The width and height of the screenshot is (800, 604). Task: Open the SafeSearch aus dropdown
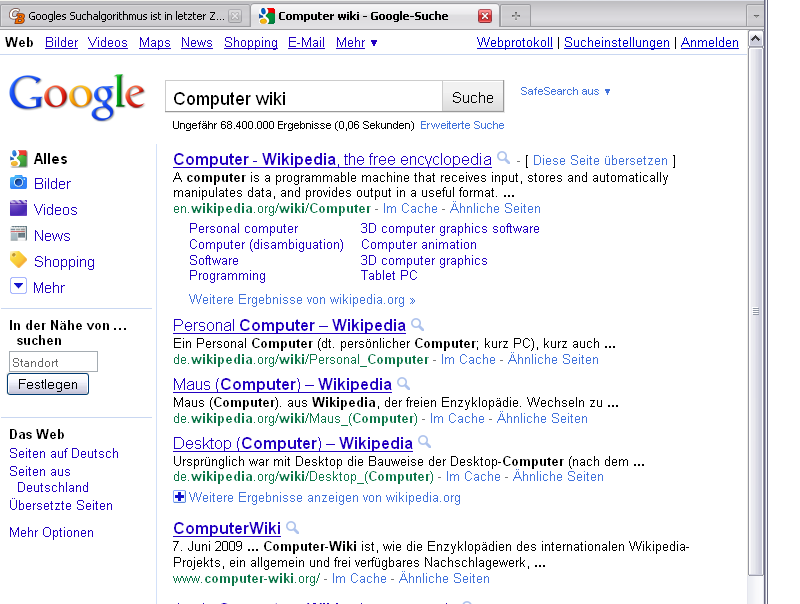point(565,91)
